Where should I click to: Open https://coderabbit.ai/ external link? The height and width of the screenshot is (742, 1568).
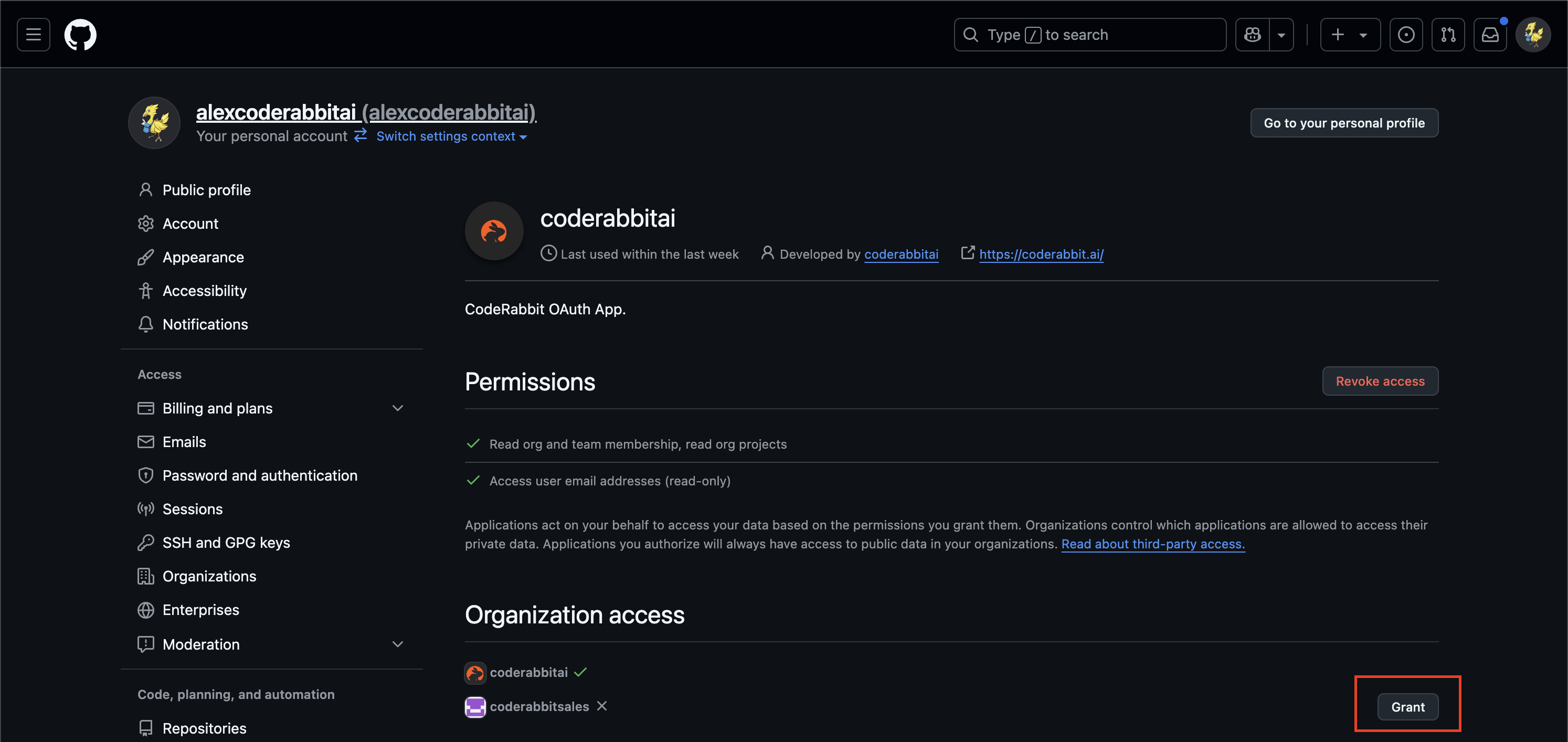tap(1041, 254)
